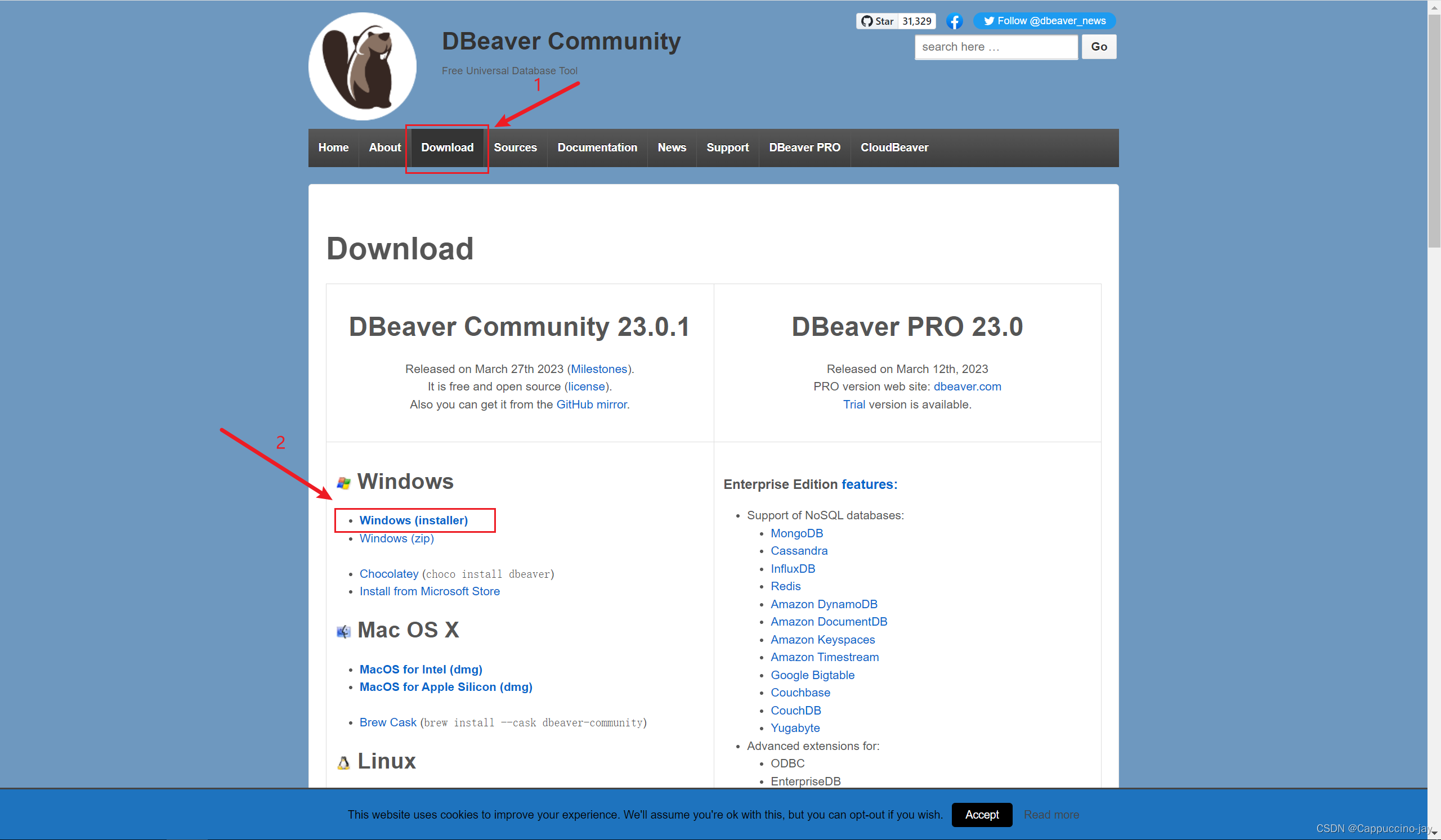The width and height of the screenshot is (1441, 840).
Task: Download Windows (zip)
Action: pos(396,538)
